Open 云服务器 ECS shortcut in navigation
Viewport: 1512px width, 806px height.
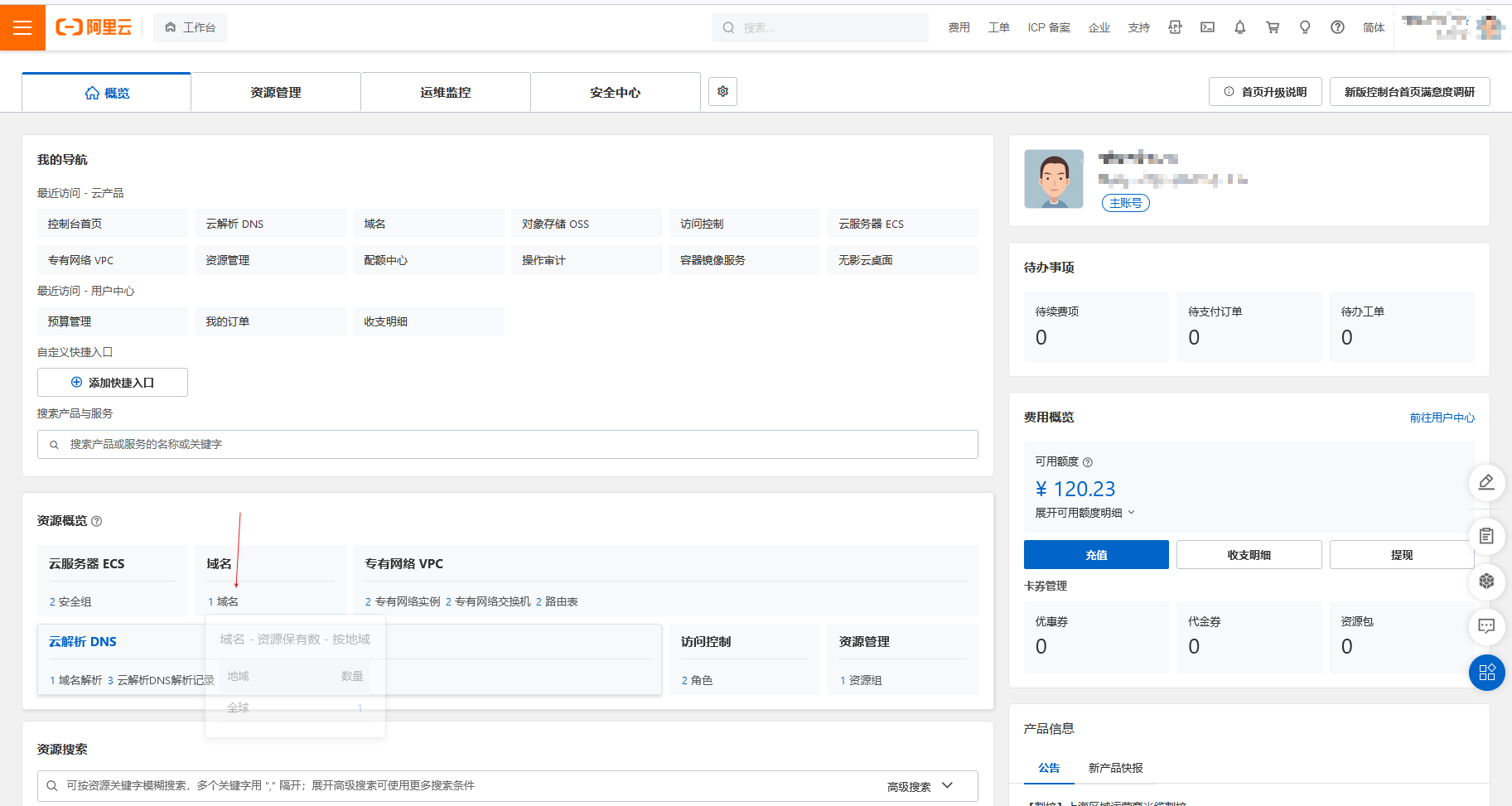point(903,224)
